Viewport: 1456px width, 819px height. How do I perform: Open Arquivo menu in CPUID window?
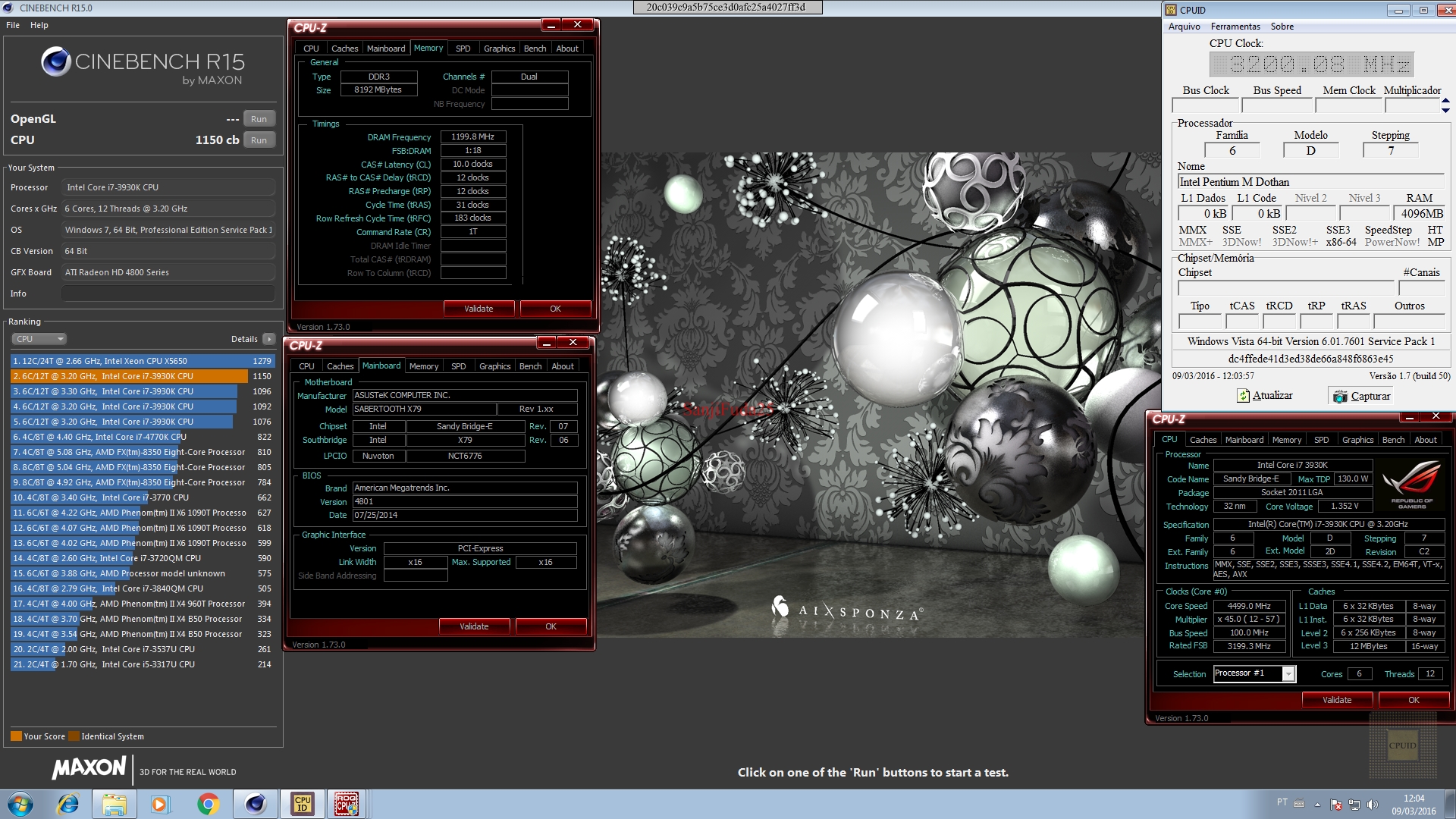click(x=1184, y=27)
